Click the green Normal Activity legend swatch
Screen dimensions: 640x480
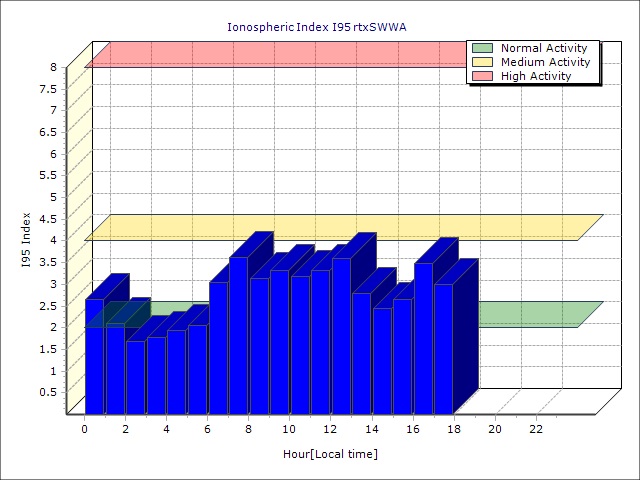[482, 48]
